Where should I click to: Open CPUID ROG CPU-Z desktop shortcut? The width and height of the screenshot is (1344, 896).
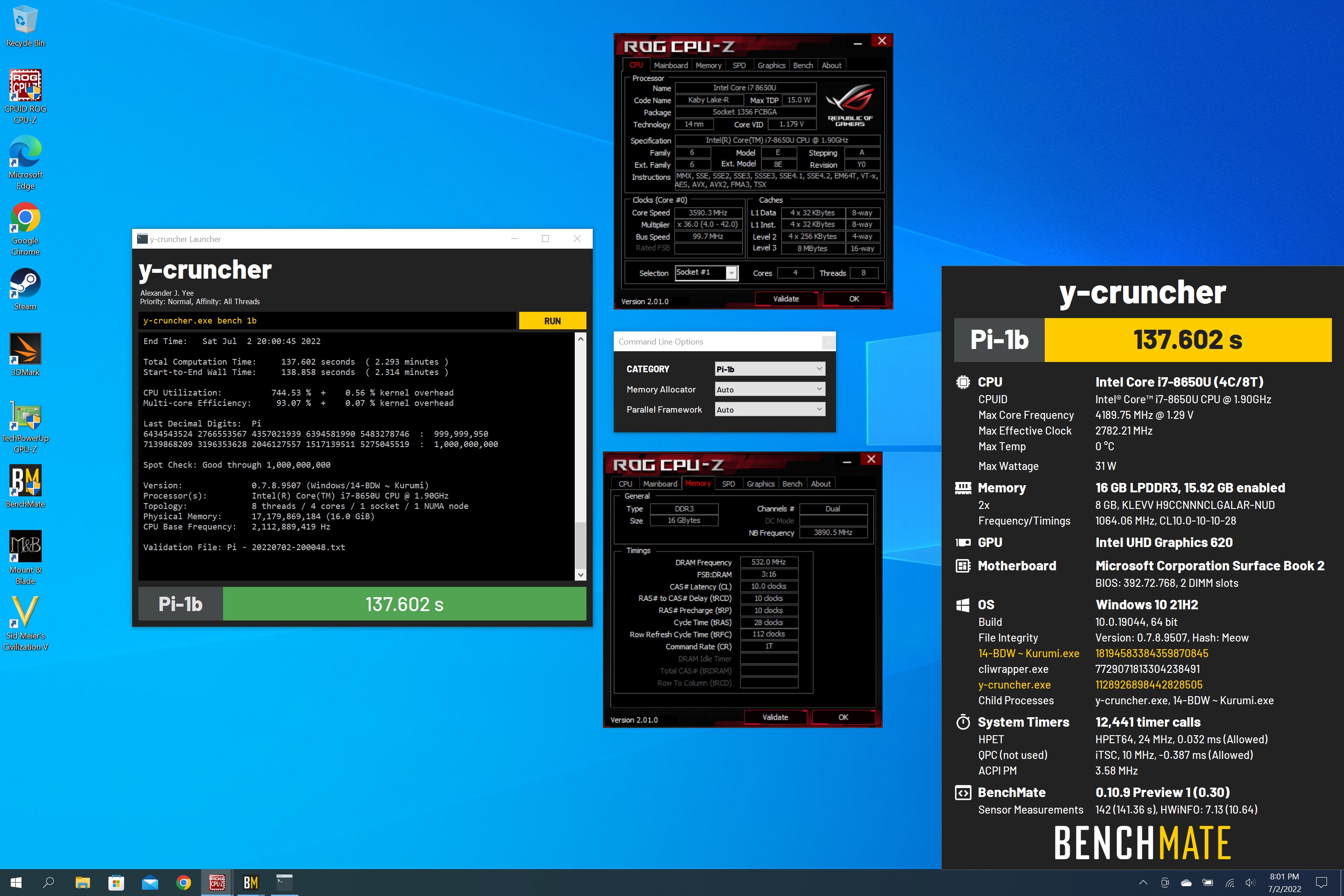[x=25, y=96]
